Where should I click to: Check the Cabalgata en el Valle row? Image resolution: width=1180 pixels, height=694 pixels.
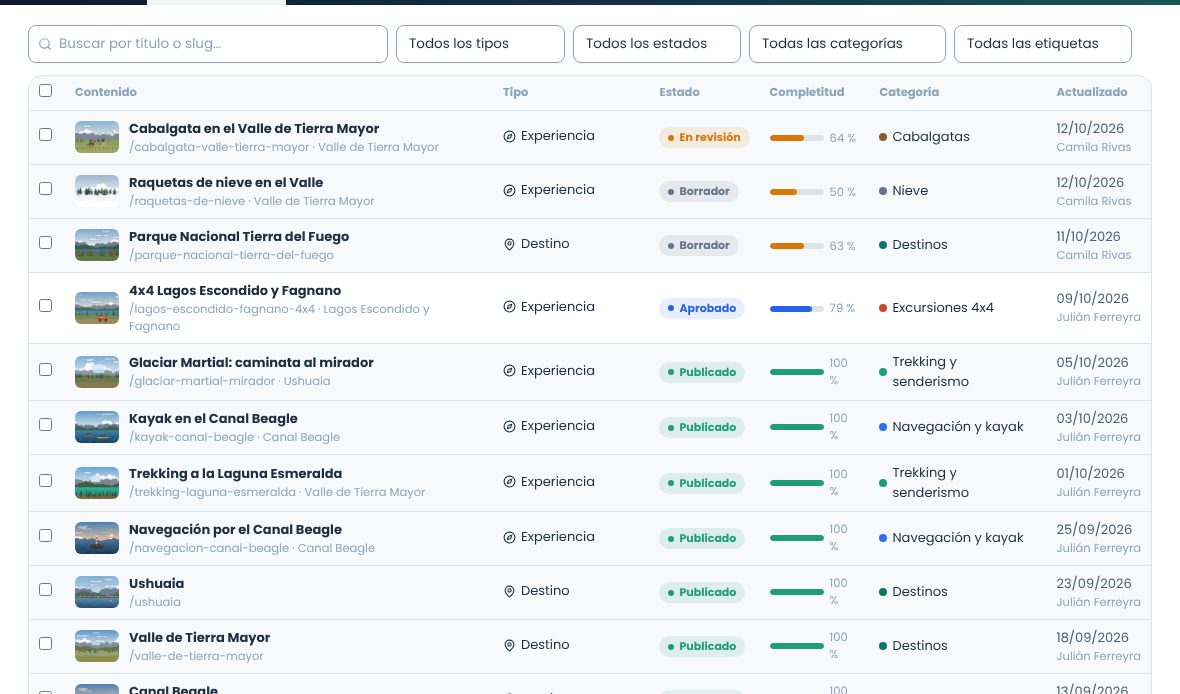click(x=46, y=134)
